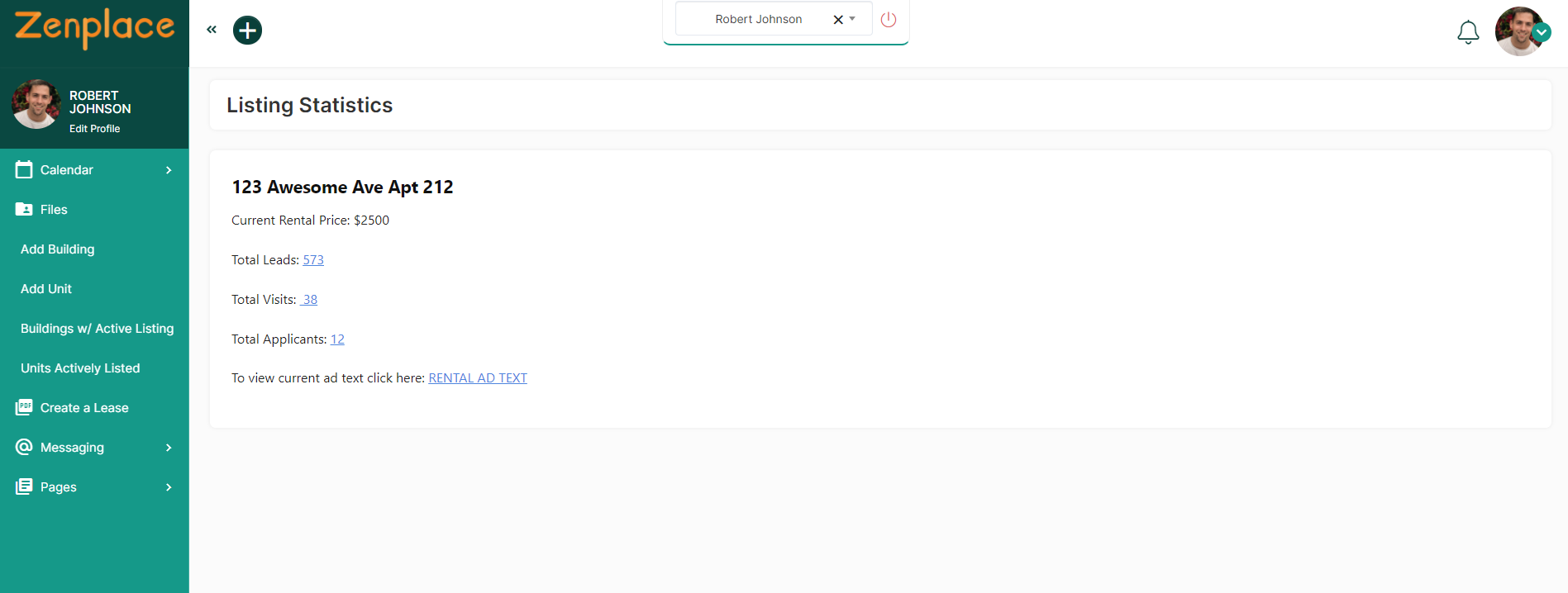Click the Listing Statistics heading

click(x=310, y=105)
